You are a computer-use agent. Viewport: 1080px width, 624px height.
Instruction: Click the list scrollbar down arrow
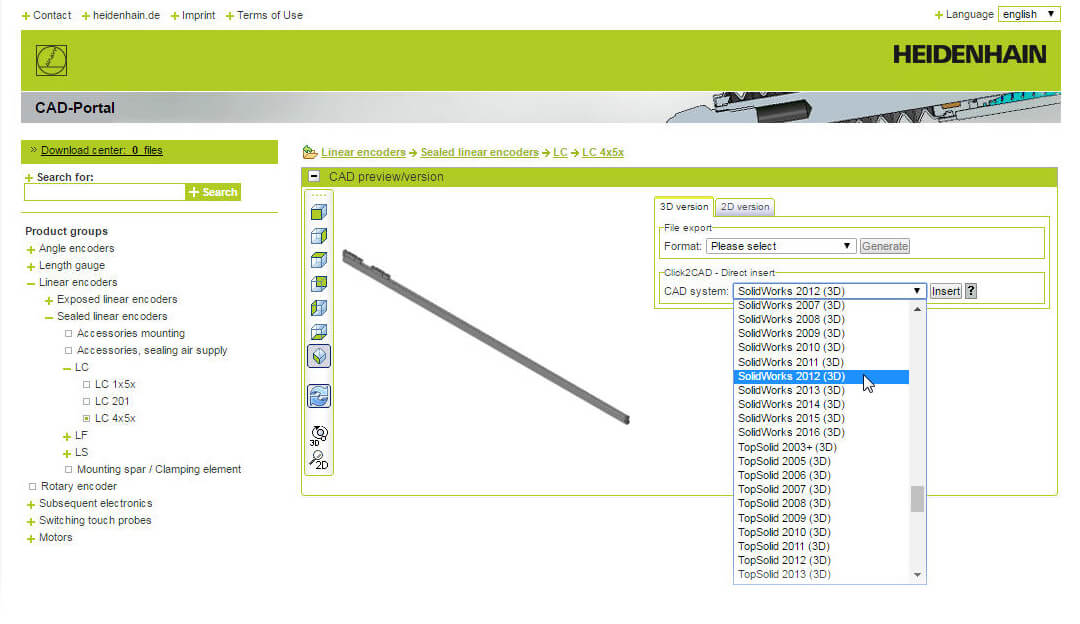917,574
